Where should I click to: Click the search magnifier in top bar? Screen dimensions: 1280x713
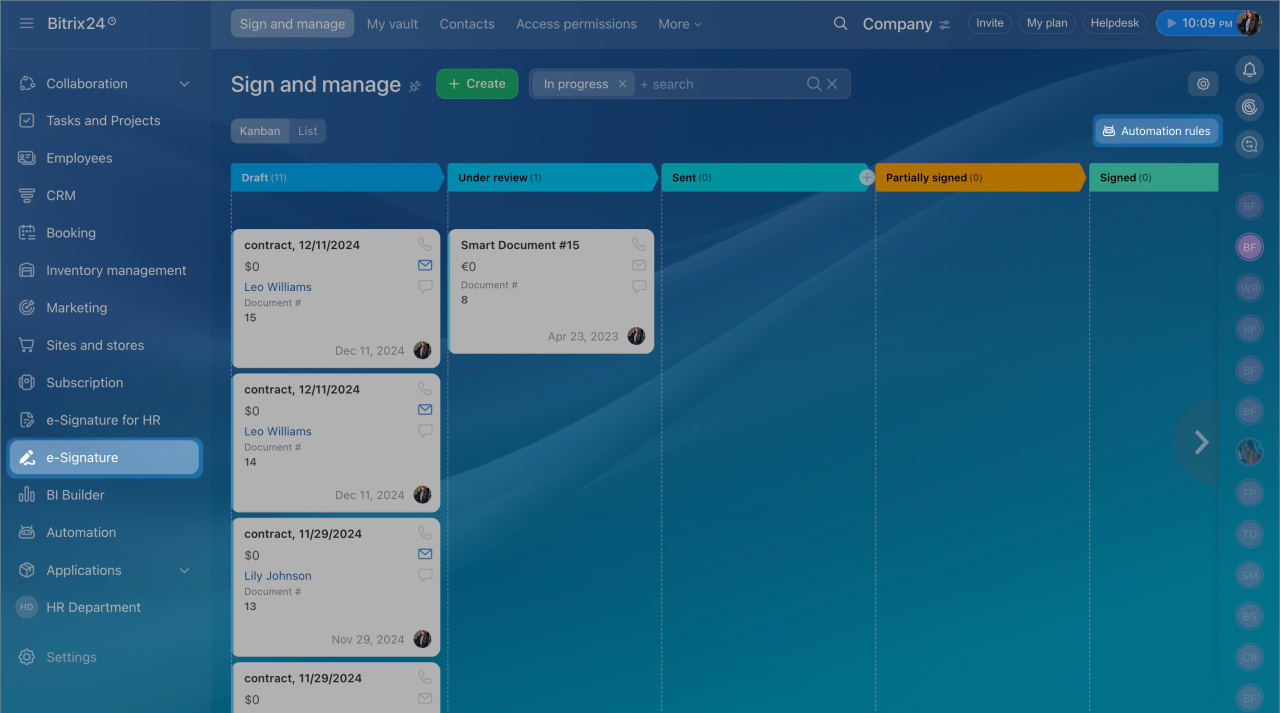point(840,24)
